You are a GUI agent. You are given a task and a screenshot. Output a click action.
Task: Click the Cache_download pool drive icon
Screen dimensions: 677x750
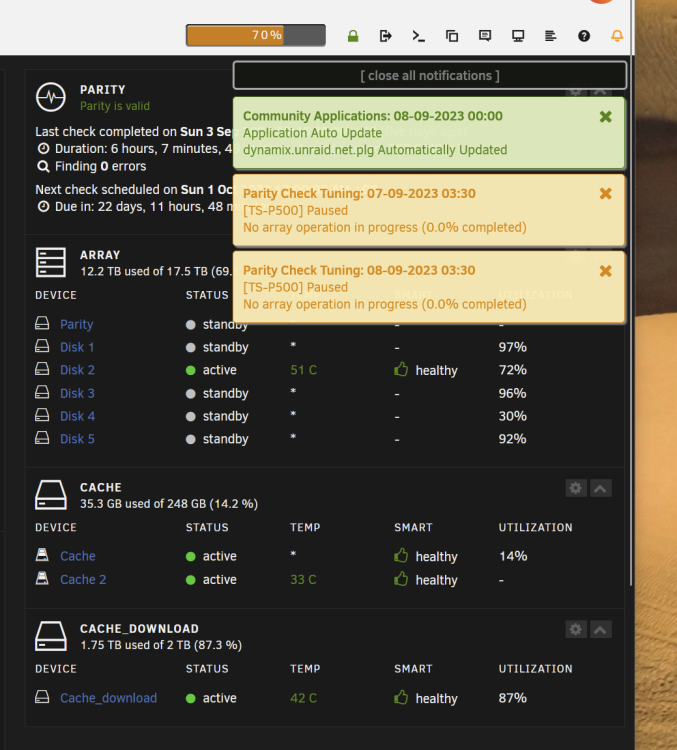[51, 636]
